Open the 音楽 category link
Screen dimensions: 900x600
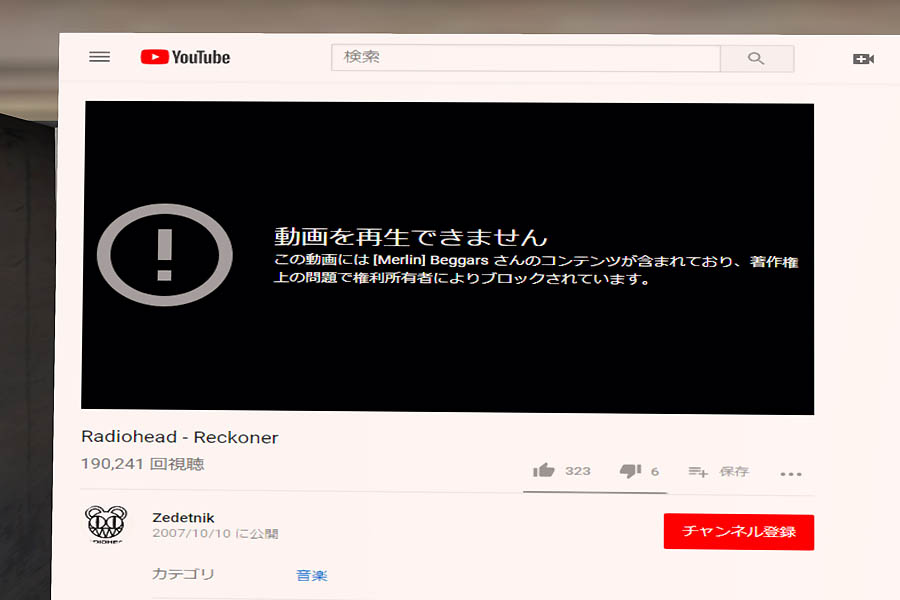(x=312, y=575)
